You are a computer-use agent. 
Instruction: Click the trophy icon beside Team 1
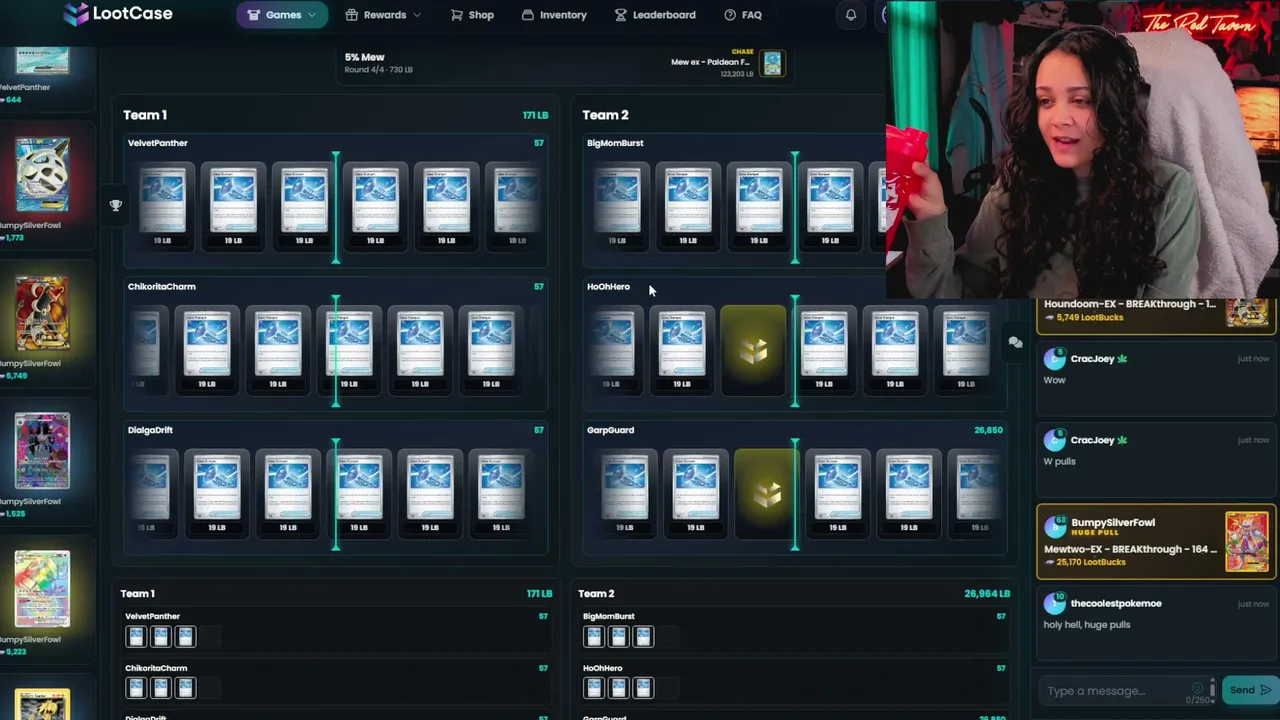(116, 205)
